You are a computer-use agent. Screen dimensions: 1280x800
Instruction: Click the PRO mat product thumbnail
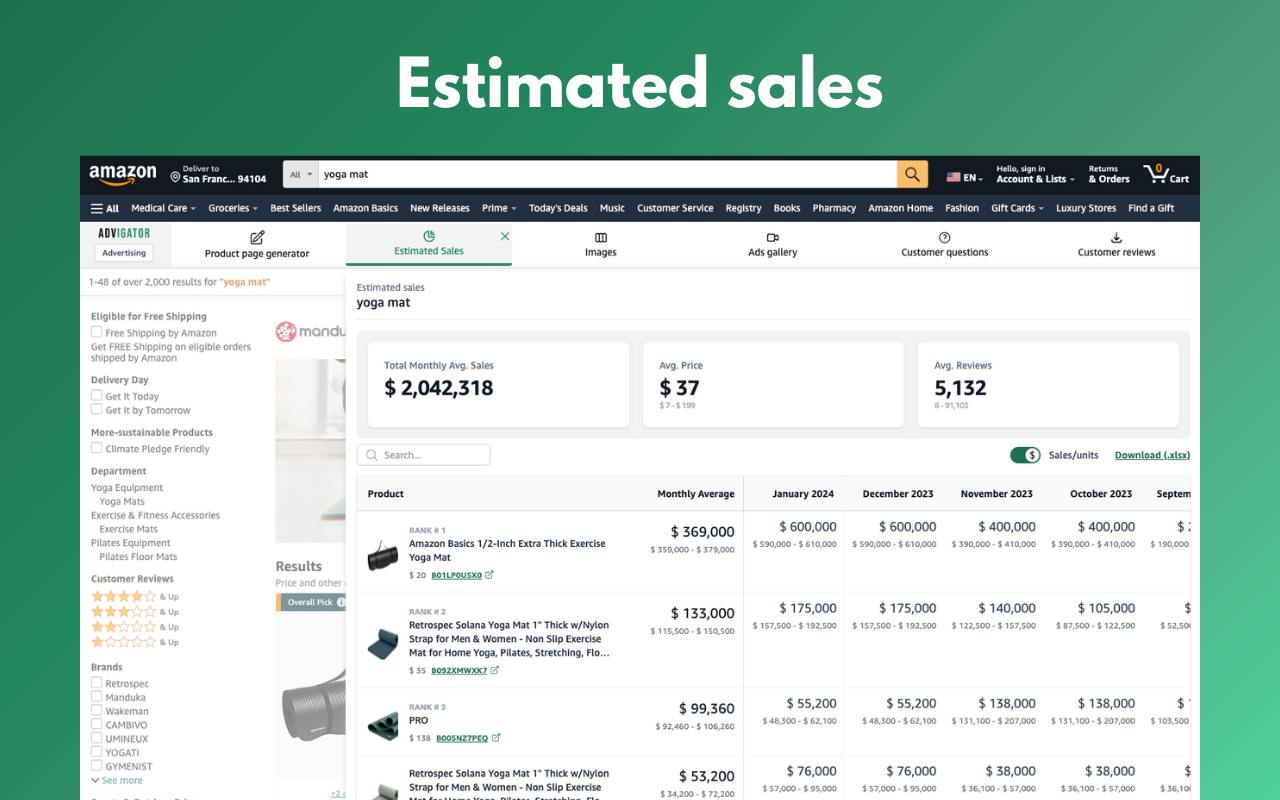tap(383, 724)
